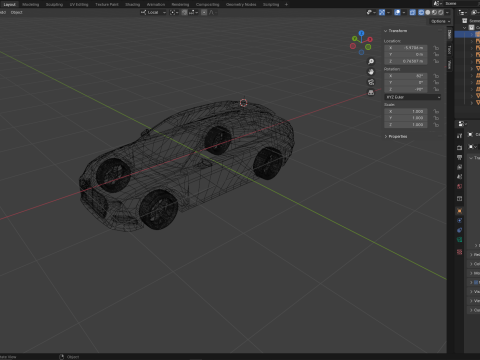Viewport: 480px width, 360px height.
Task: Lock Location X with the padlock
Action: tap(436, 48)
